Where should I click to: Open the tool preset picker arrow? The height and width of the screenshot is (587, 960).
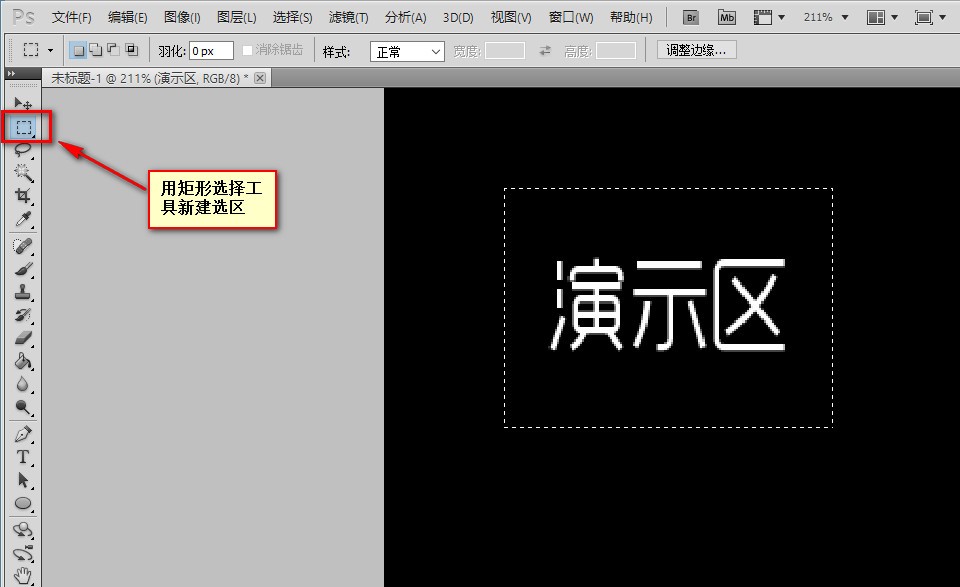coord(50,50)
